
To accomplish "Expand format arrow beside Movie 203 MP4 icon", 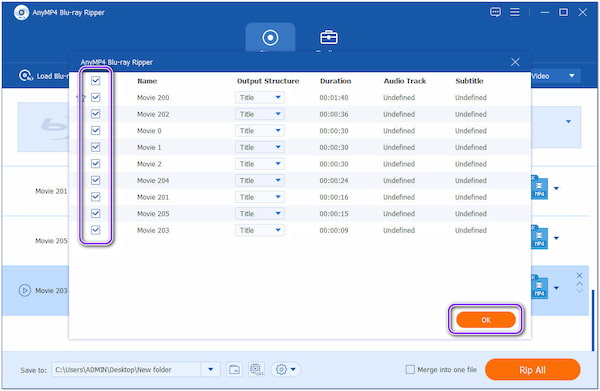I will pyautogui.click(x=556, y=288).
